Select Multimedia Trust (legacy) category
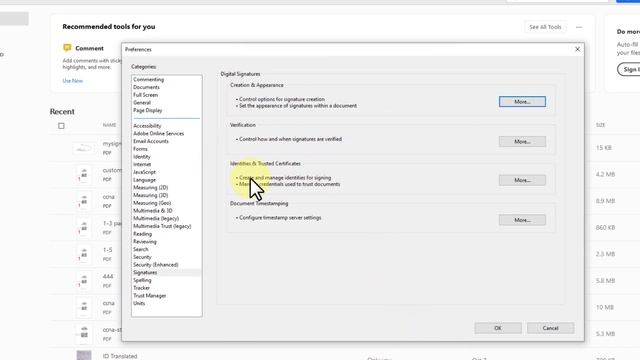The image size is (640, 360). tap(162, 227)
